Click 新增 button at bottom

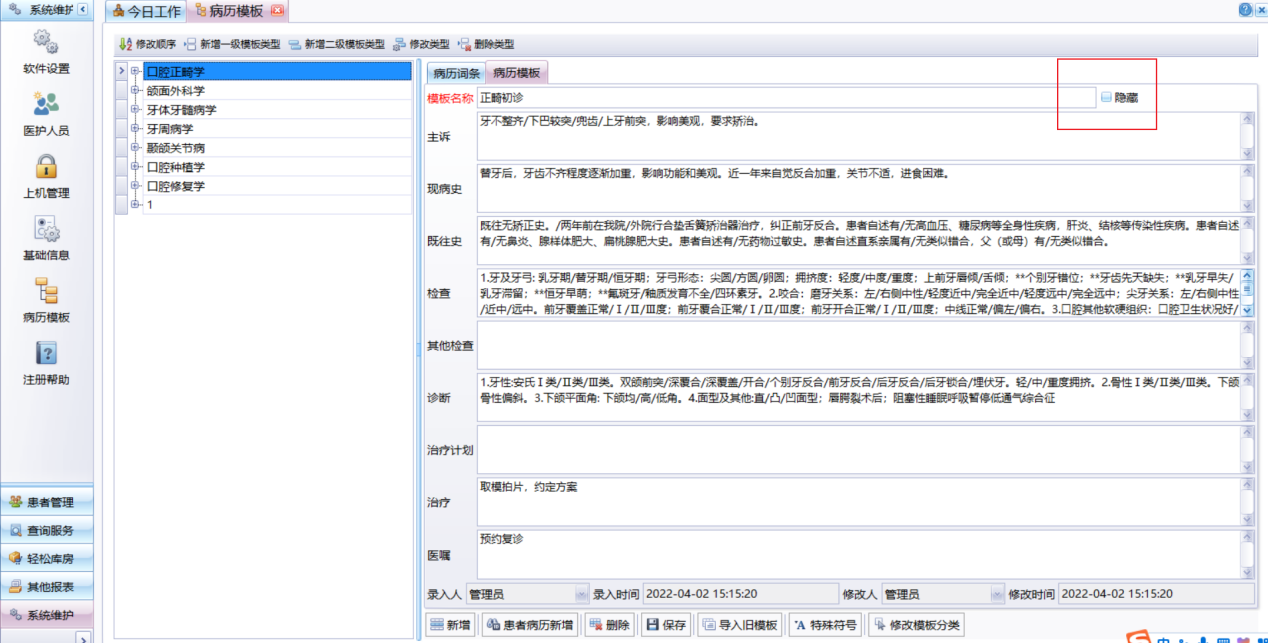tap(450, 625)
